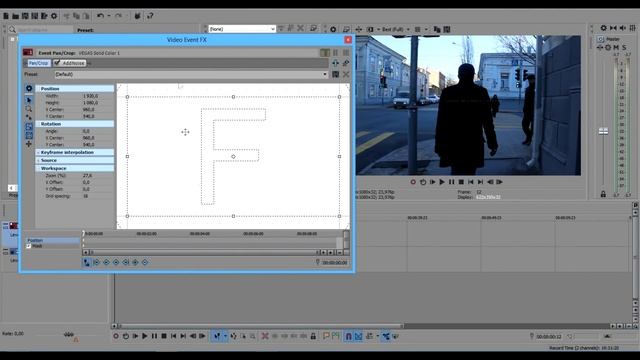Image resolution: width=640 pixels, height=360 pixels.
Task: Click the Width value 1 920,0
Action: 90,96
